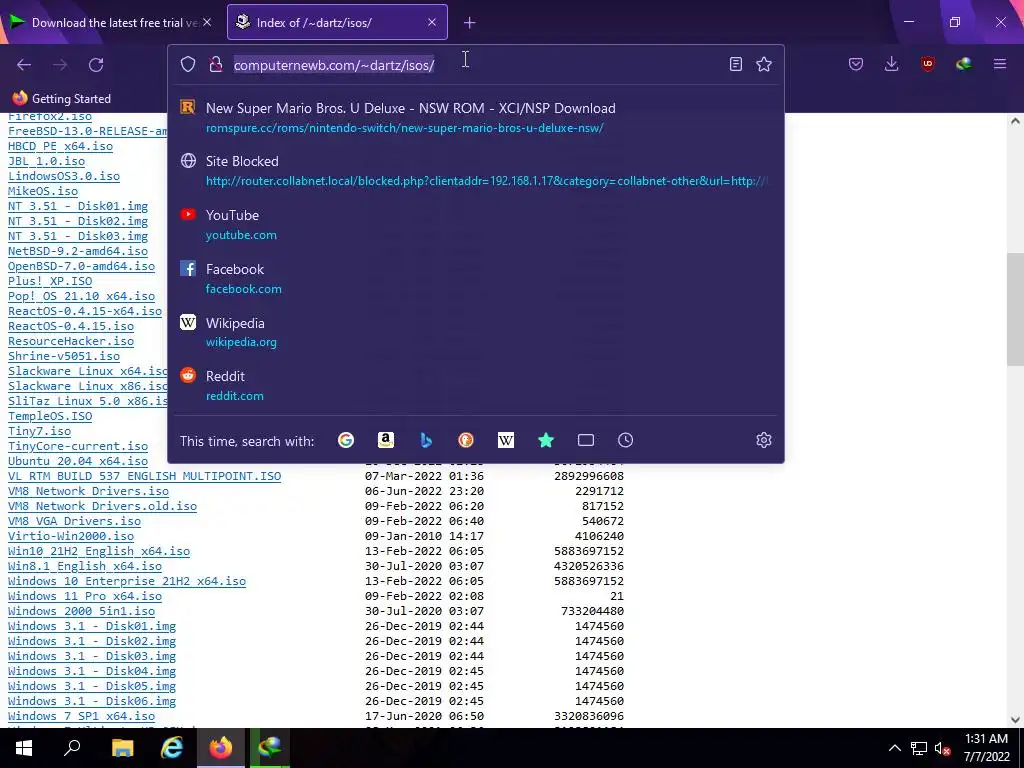Search bookmarks with the star icon
The width and height of the screenshot is (1024, 768).
[x=546, y=440]
